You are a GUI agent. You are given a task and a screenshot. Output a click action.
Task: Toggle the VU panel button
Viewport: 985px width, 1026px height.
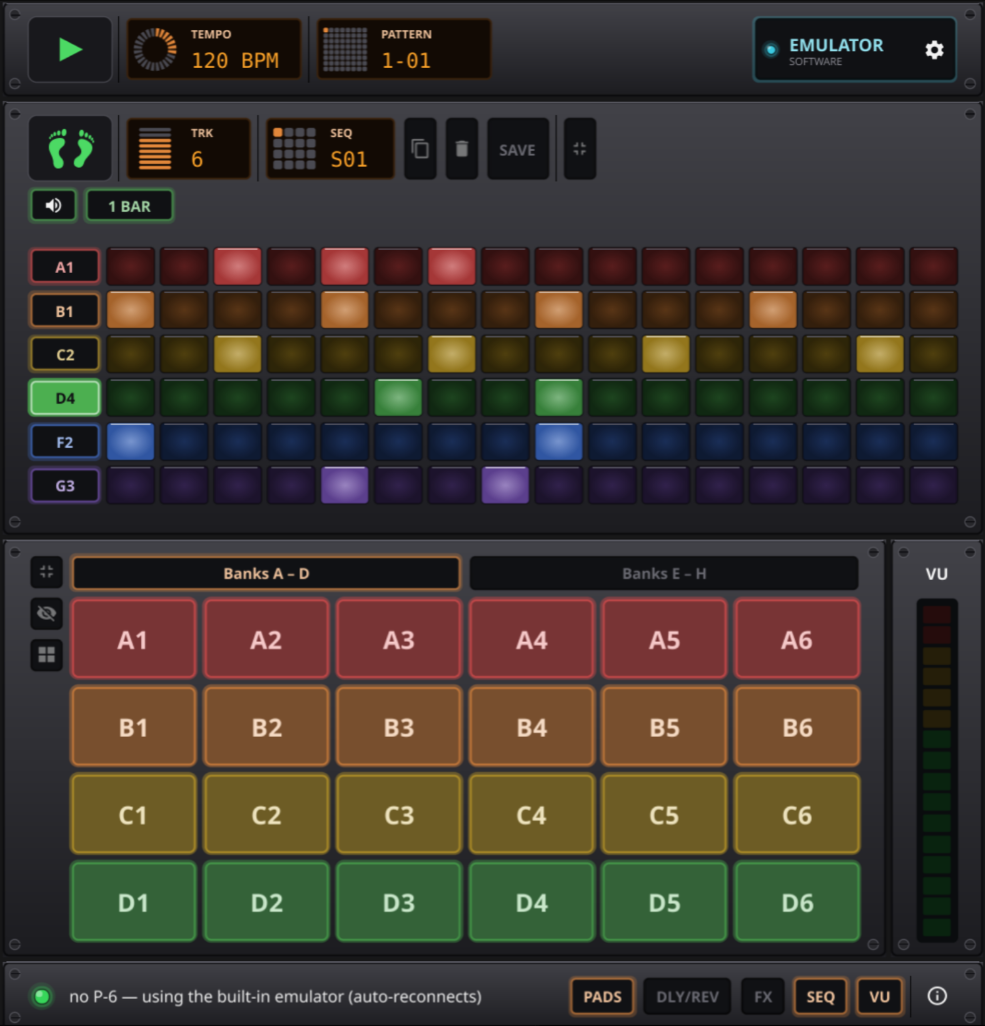(x=879, y=997)
